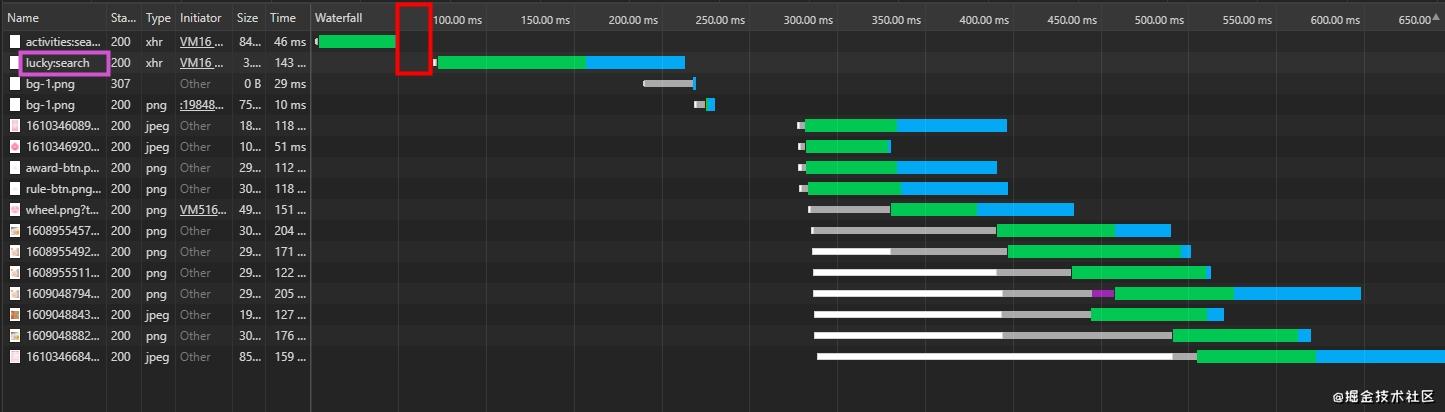The width and height of the screenshot is (1445, 412).
Task: Click the document icon next to lucky:search
Action: (x=15, y=63)
